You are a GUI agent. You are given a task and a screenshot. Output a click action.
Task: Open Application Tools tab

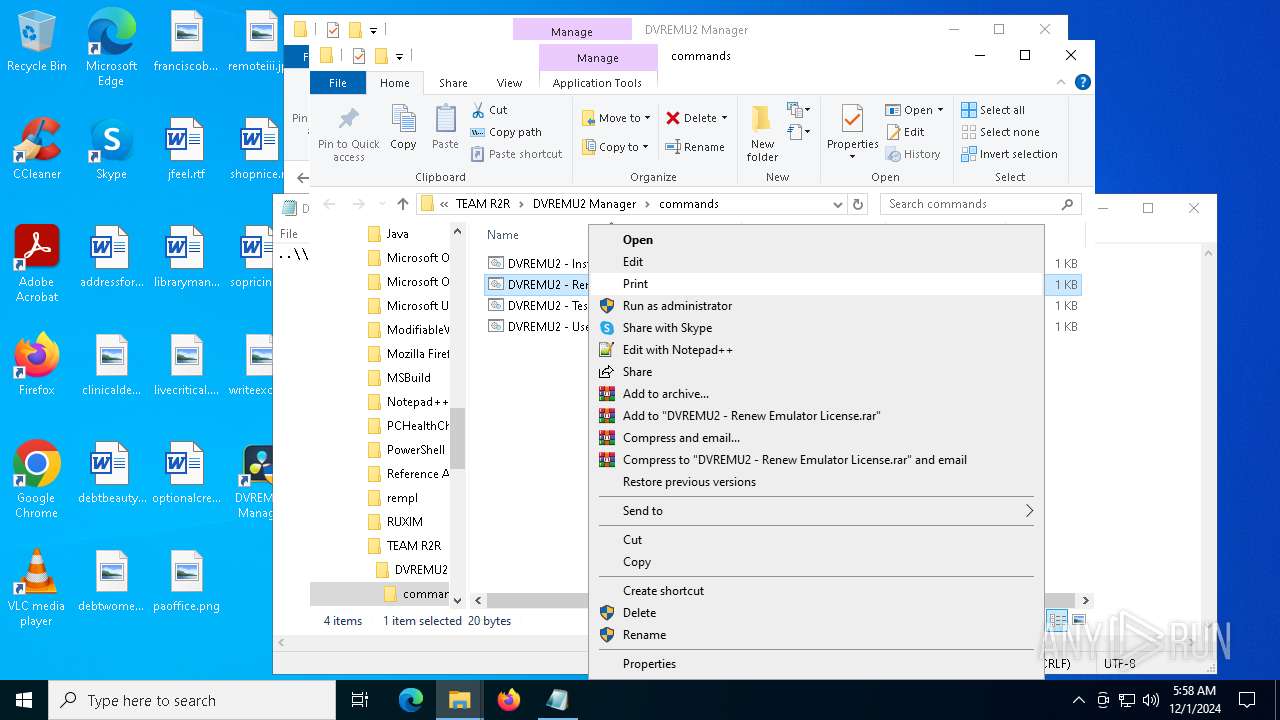(x=597, y=83)
